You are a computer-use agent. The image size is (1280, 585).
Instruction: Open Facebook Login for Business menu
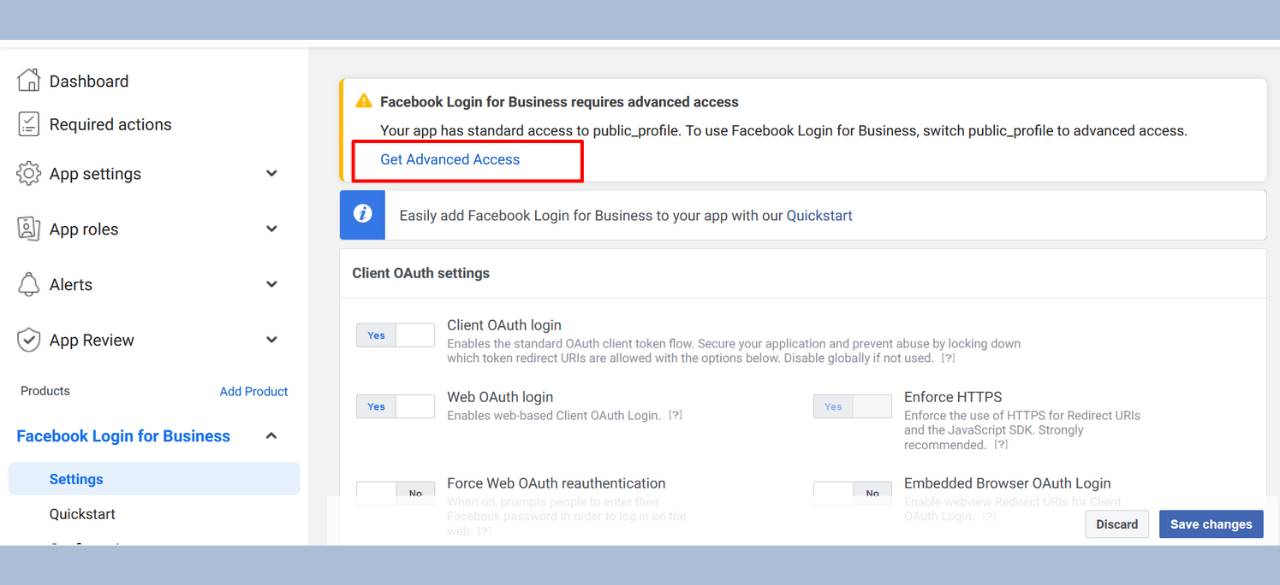123,436
